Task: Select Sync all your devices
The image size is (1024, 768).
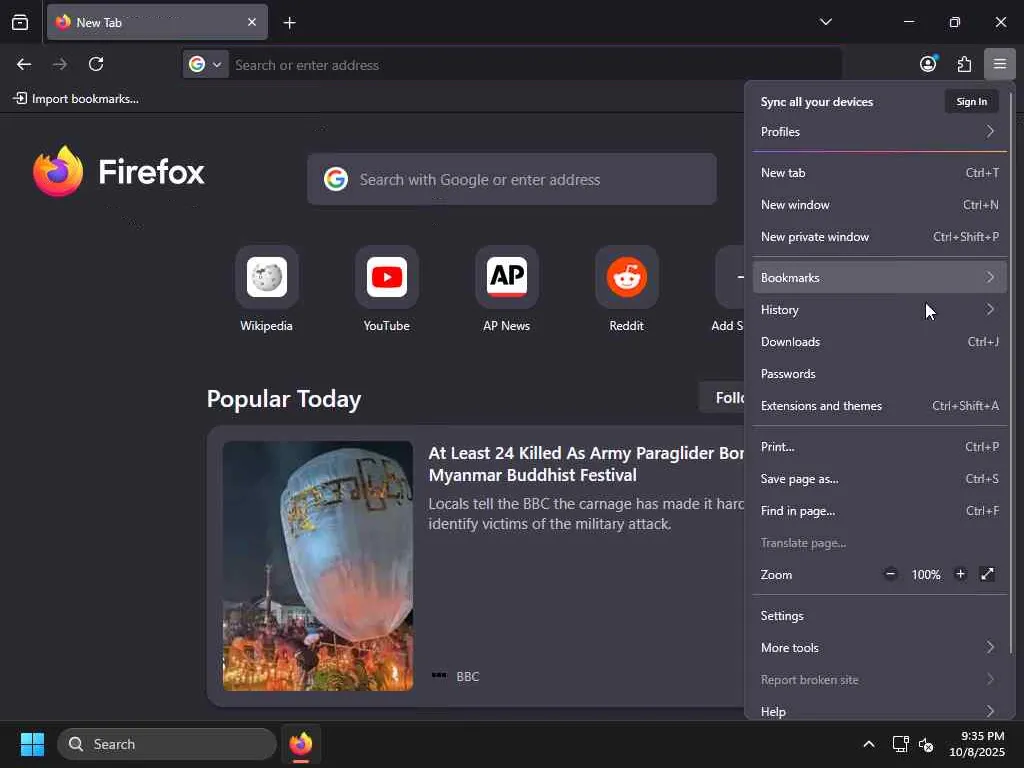Action: tap(816, 102)
